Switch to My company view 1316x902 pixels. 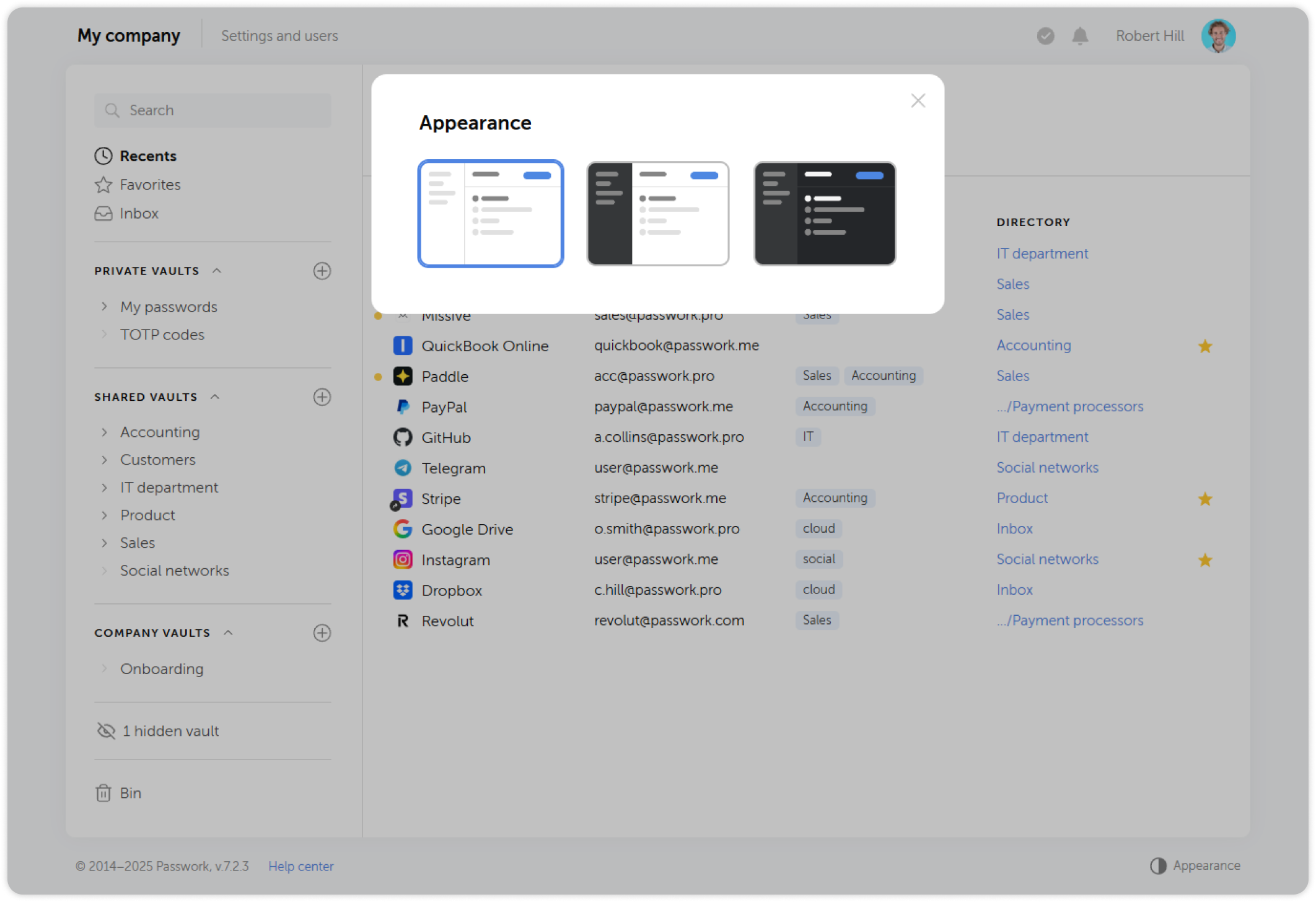point(128,35)
